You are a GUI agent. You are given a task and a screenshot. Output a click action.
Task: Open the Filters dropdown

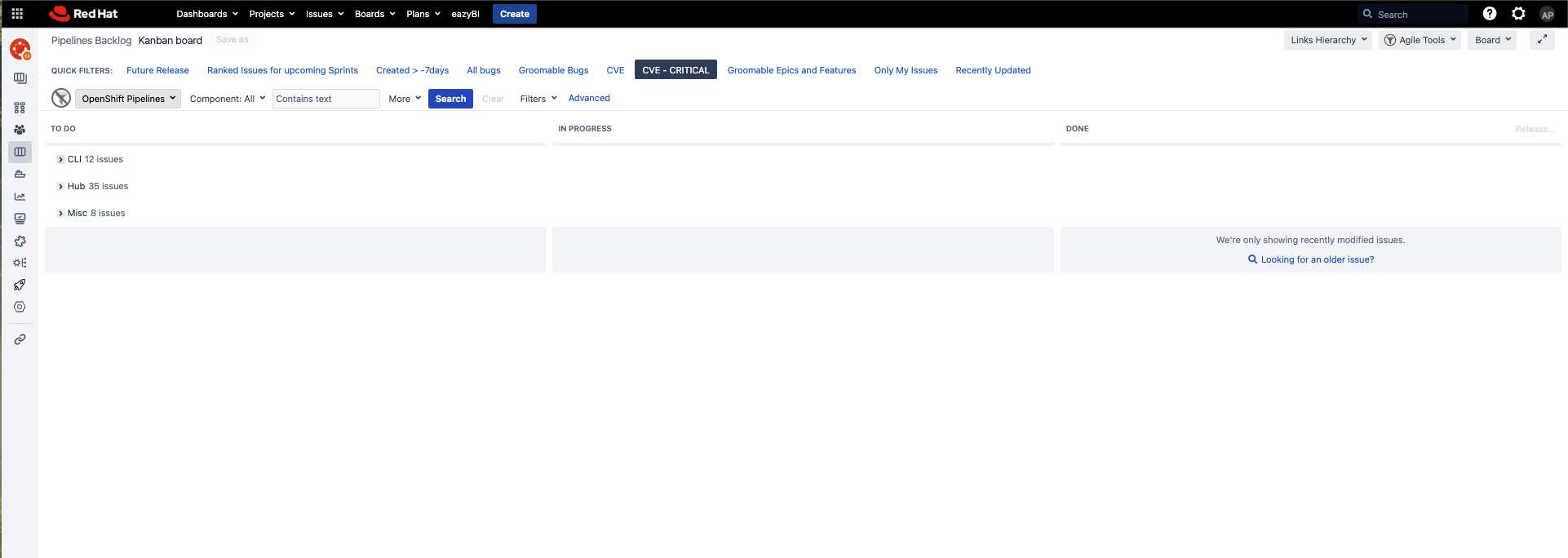(538, 99)
